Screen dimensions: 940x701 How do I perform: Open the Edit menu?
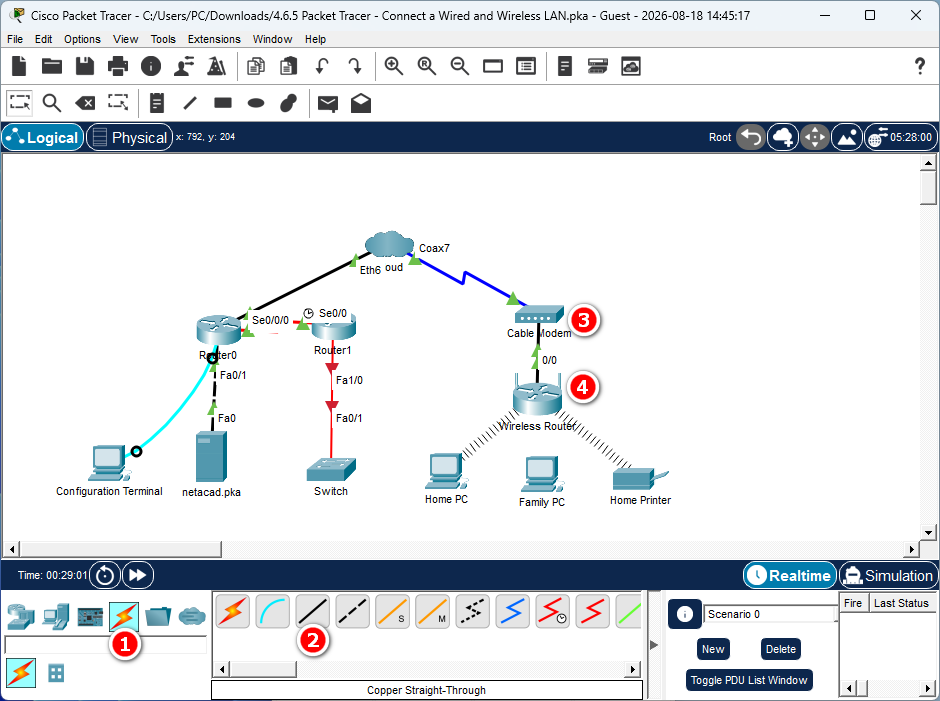[43, 39]
